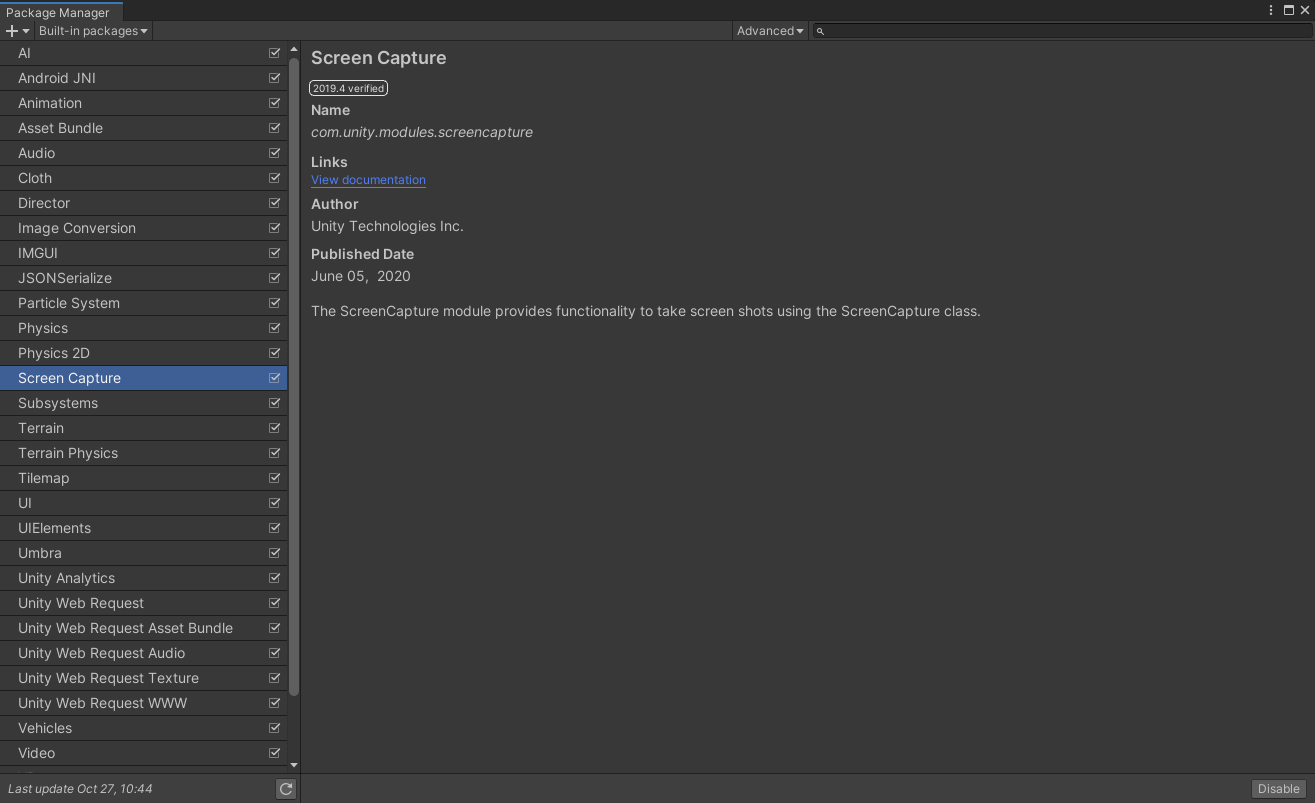
Task: Click the refresh packages icon
Action: [285, 788]
